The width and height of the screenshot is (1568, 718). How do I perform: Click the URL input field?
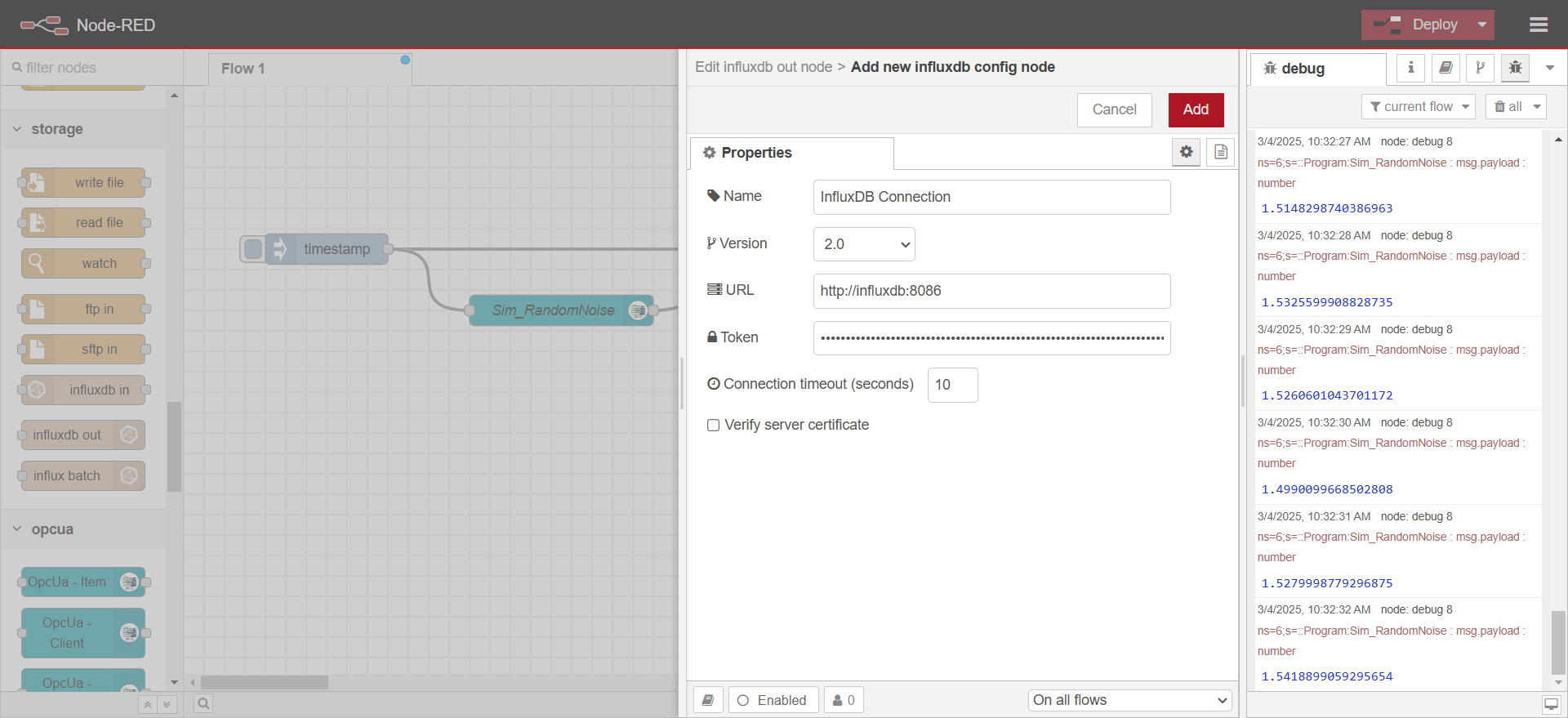click(x=991, y=291)
